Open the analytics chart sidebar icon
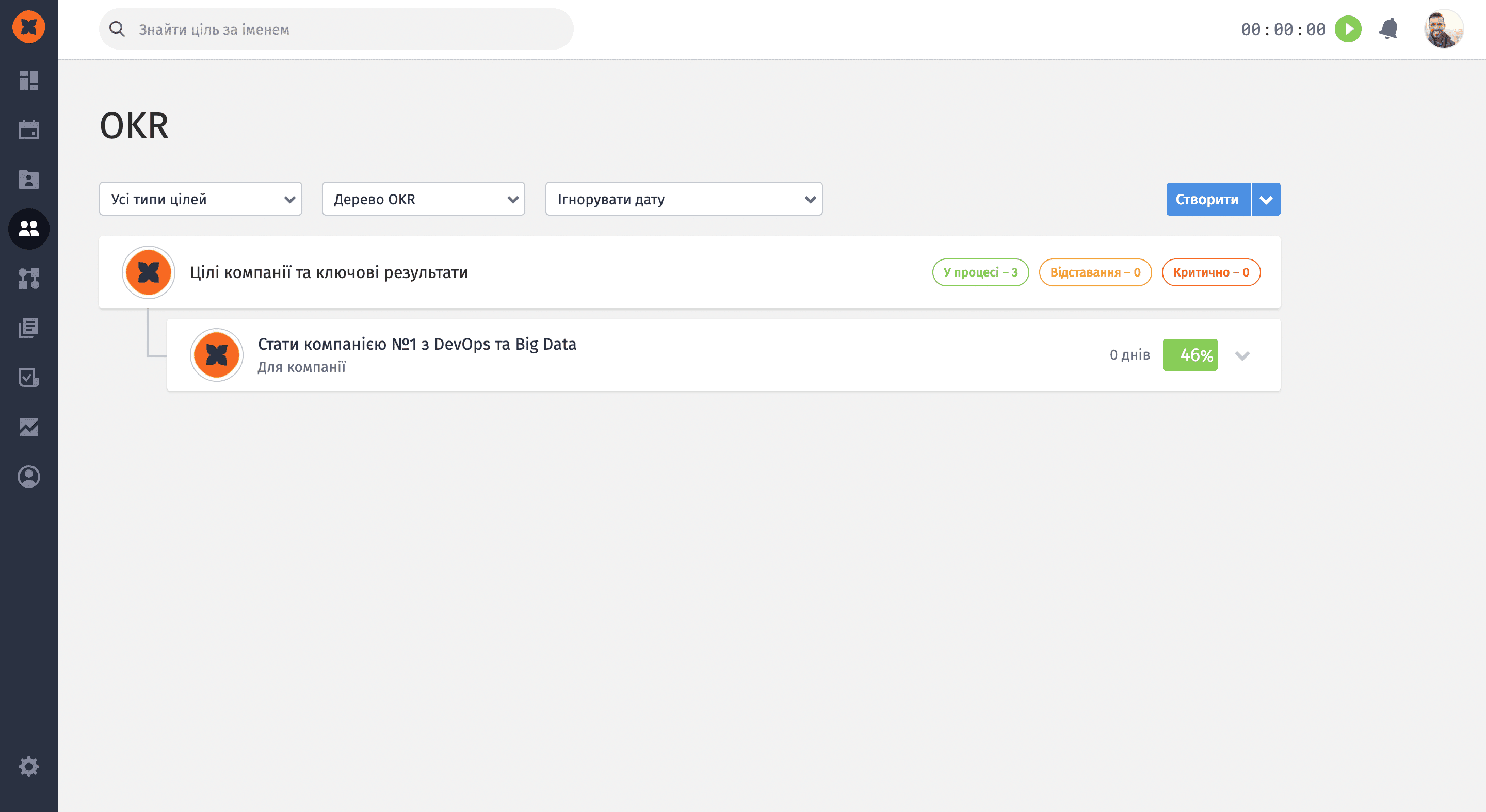This screenshot has width=1486, height=812. [29, 427]
